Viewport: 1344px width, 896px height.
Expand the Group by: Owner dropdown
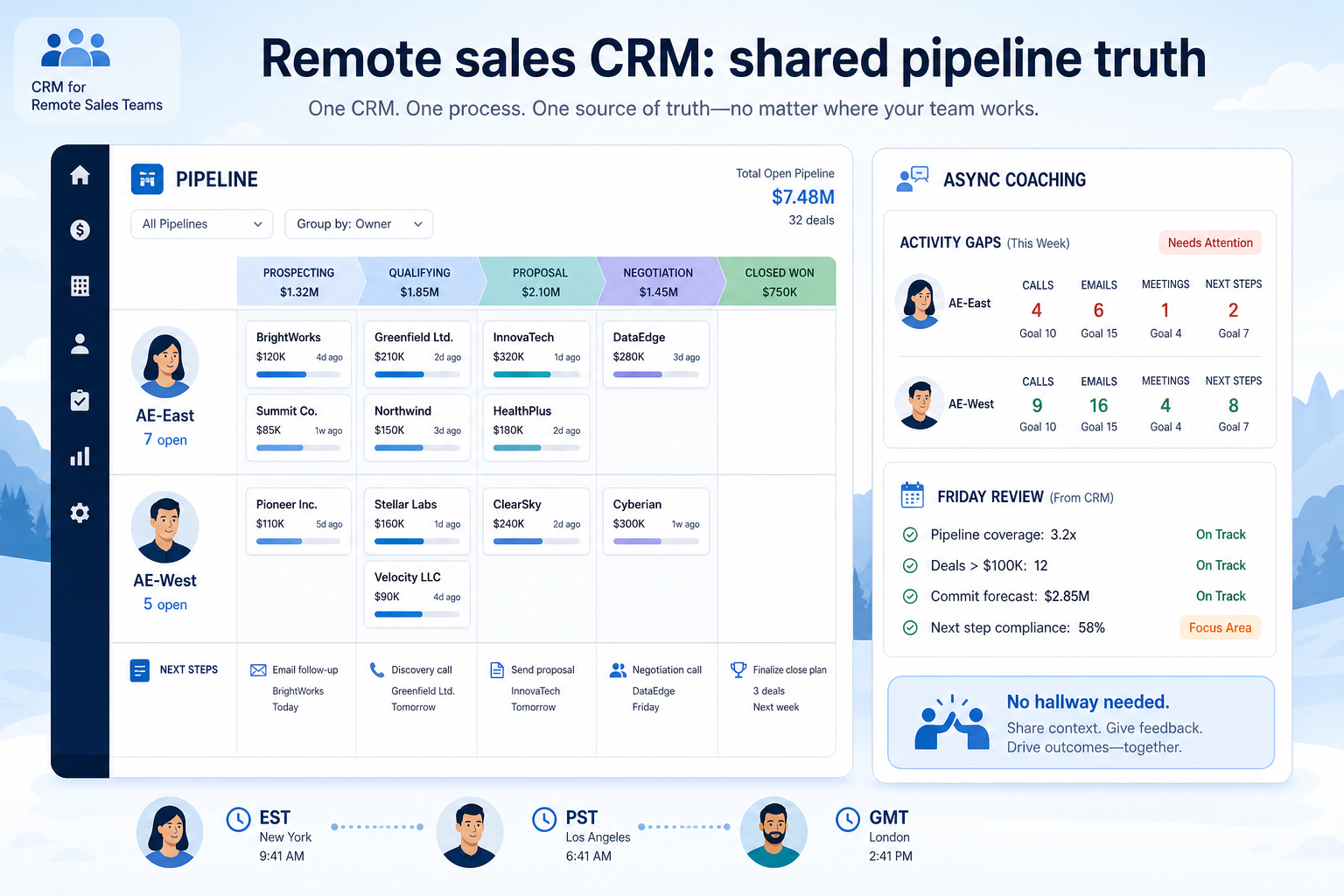point(359,224)
